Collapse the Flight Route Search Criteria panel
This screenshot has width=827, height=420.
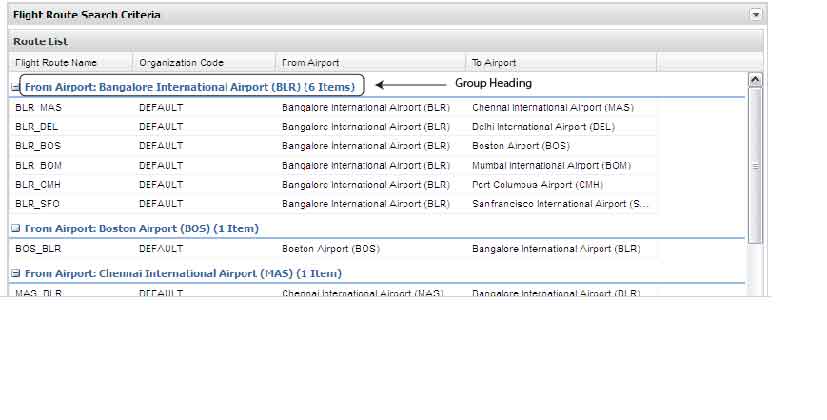pyautogui.click(x=756, y=15)
